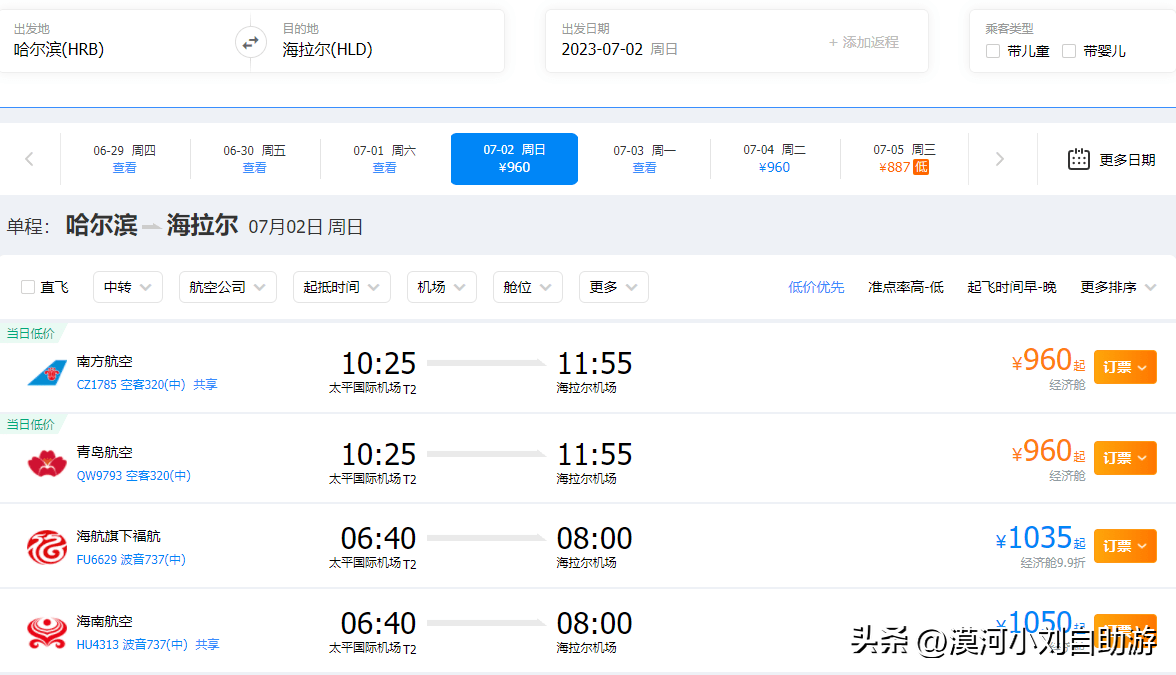Select the 07-05 周三 ¥887 tab

pyautogui.click(x=904, y=159)
